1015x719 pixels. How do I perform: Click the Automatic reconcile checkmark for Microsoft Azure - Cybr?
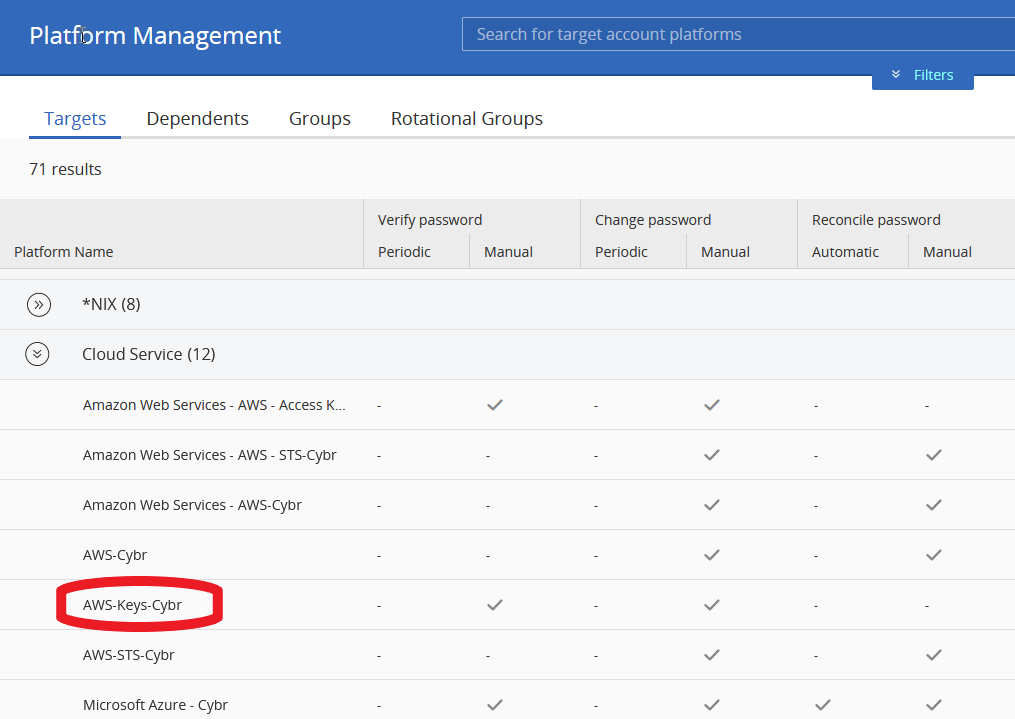click(x=821, y=704)
